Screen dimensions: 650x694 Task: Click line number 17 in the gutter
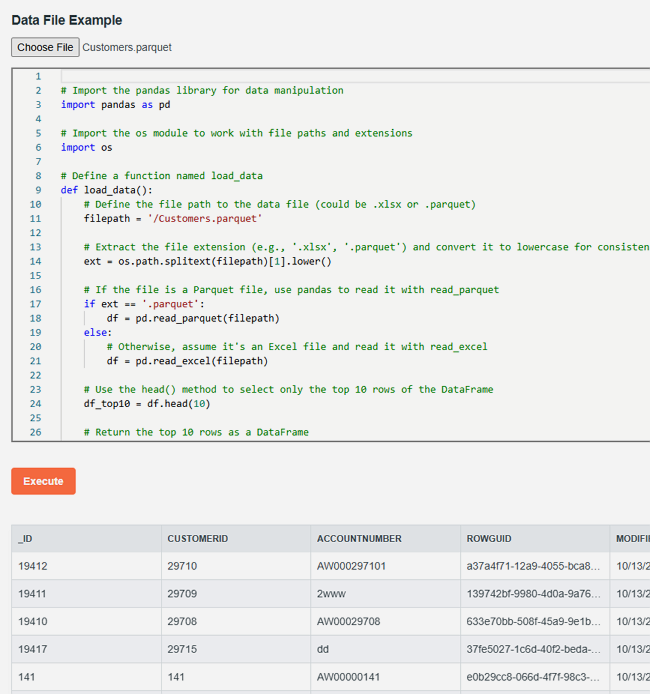point(36,304)
